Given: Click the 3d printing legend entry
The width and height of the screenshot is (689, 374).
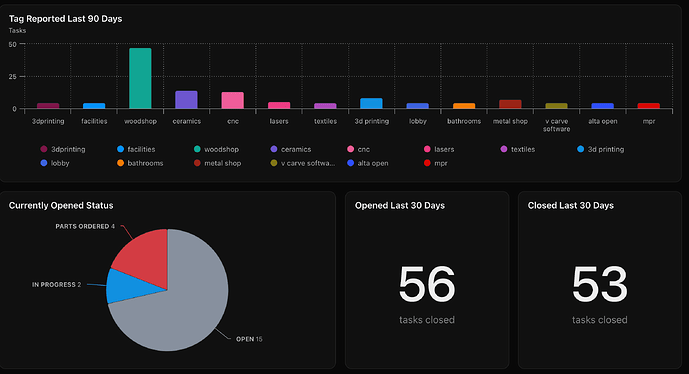Looking at the screenshot, I should point(600,149).
